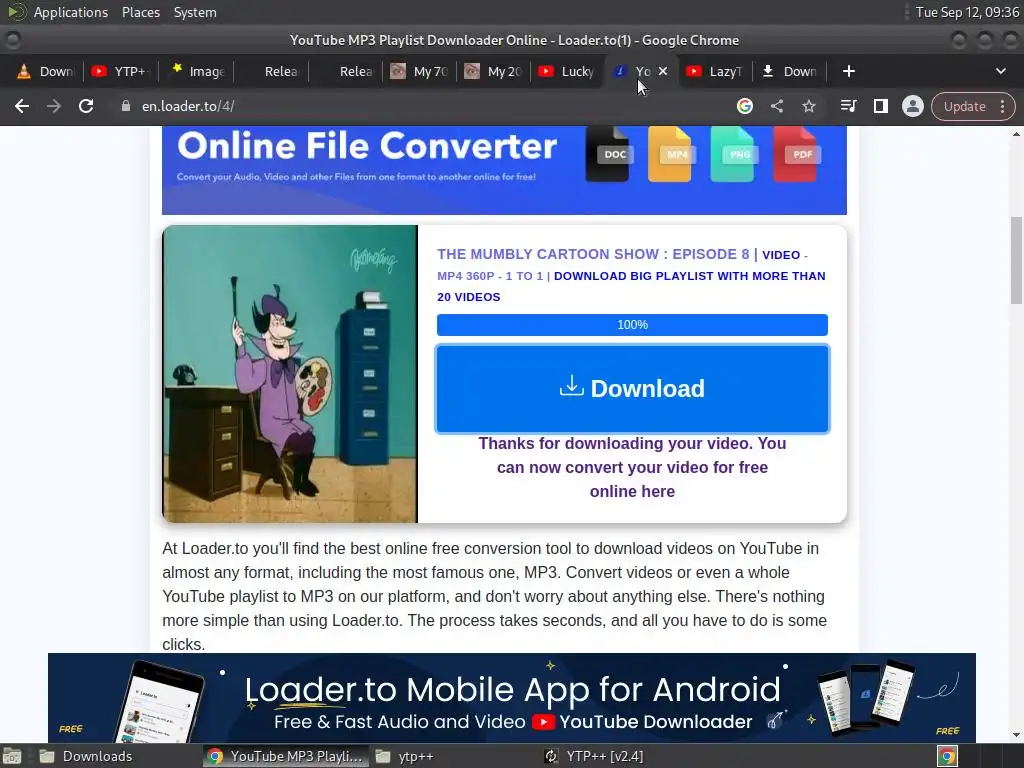The image size is (1024, 768).
Task: Click the MP4 file icon in banner
Action: (x=670, y=154)
